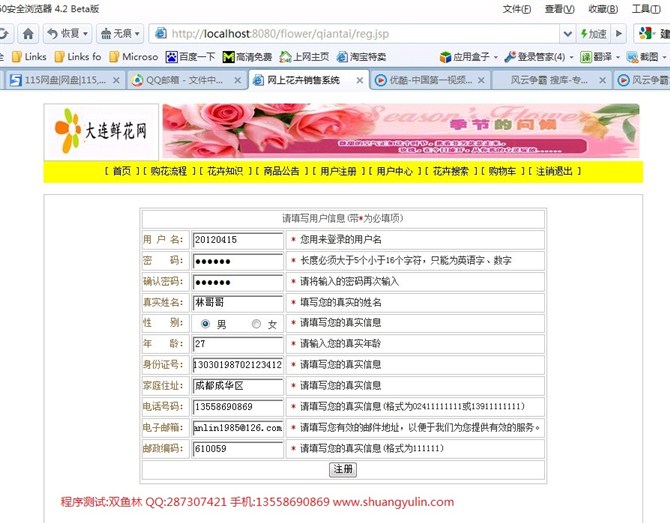Image resolution: width=670 pixels, height=523 pixels.
Task: Click the 电话号码 phone field
Action: (x=238, y=407)
